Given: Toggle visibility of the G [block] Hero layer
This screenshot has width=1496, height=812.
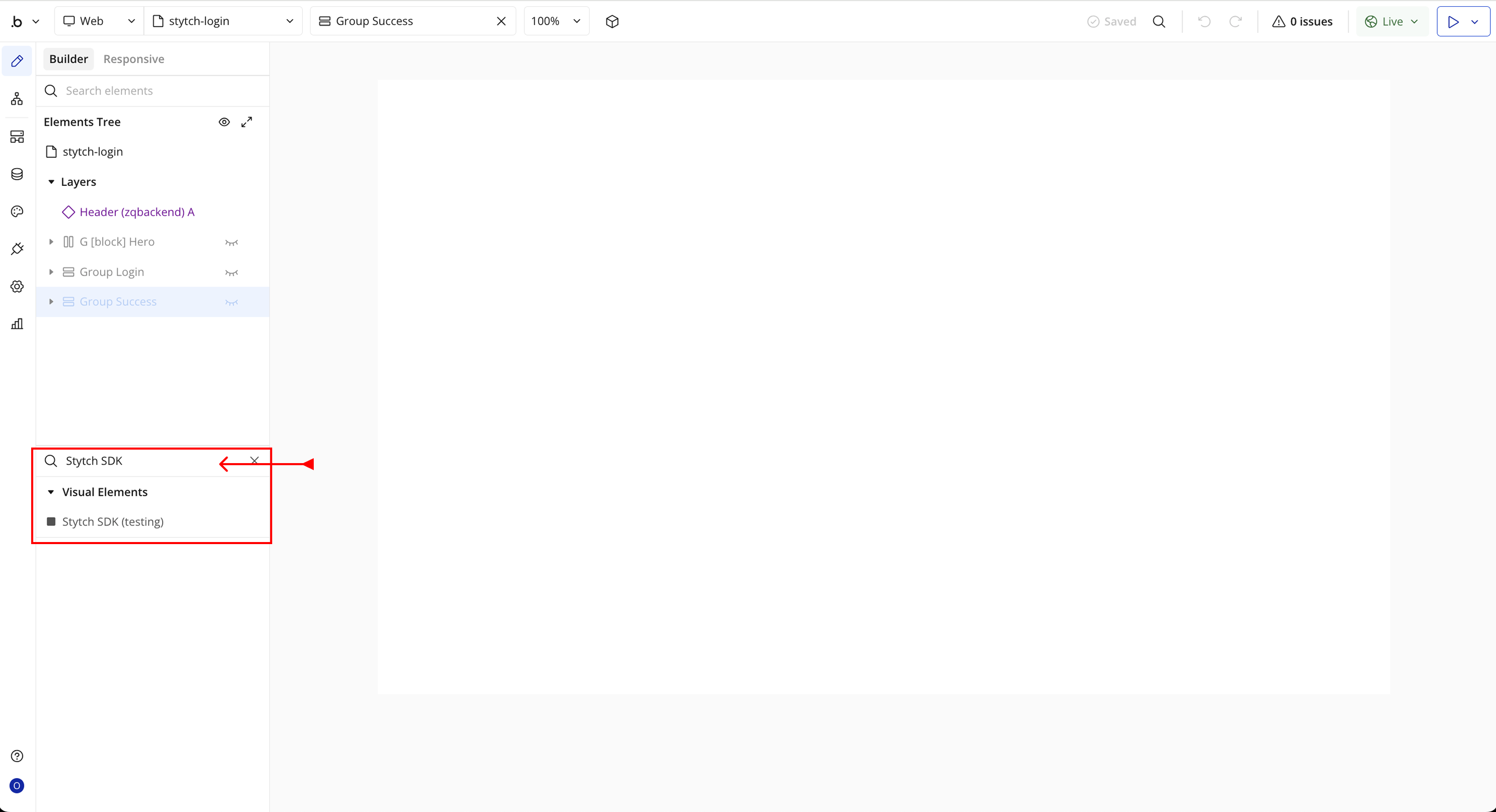Looking at the screenshot, I should [231, 242].
